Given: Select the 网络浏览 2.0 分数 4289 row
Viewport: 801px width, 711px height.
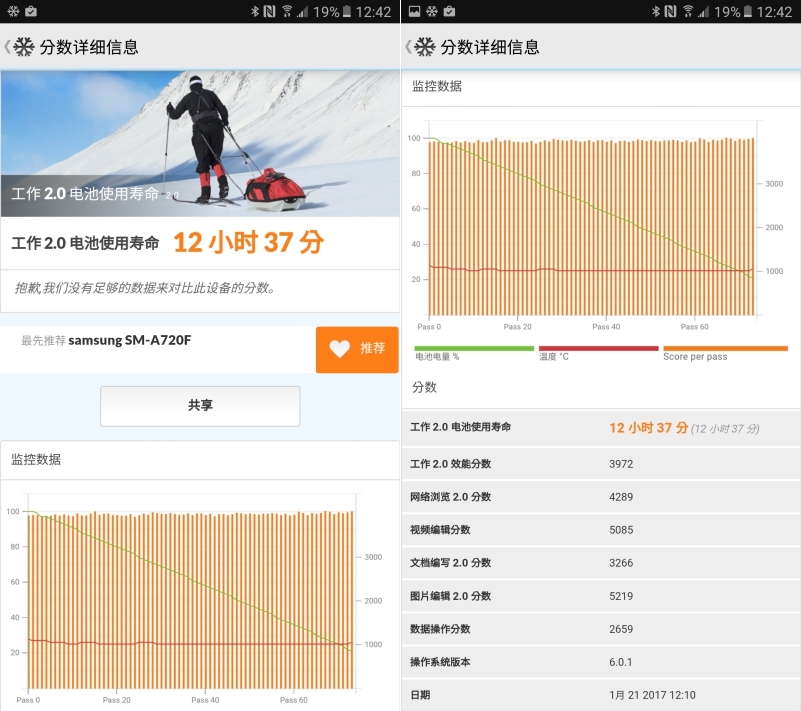Looking at the screenshot, I should (601, 497).
